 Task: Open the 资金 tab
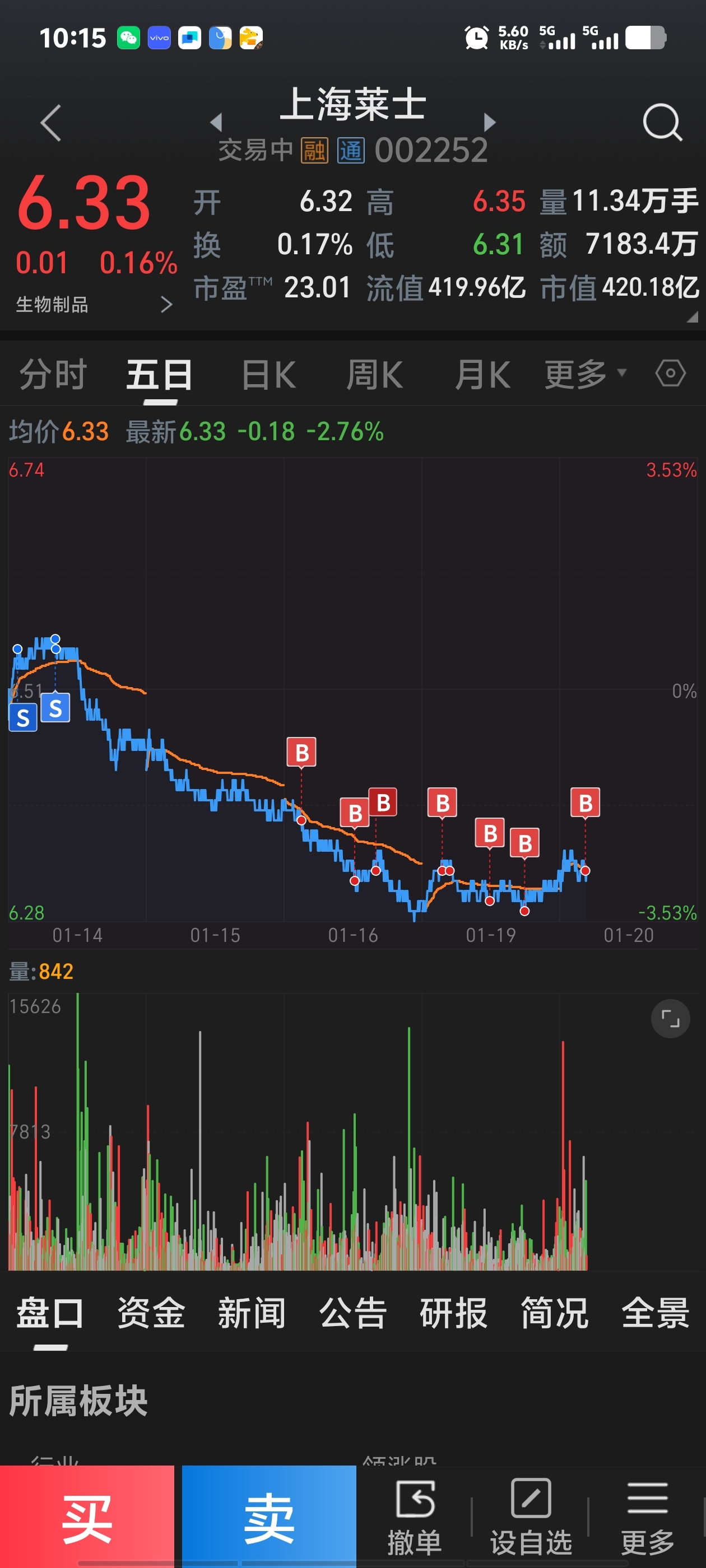coord(151,1313)
